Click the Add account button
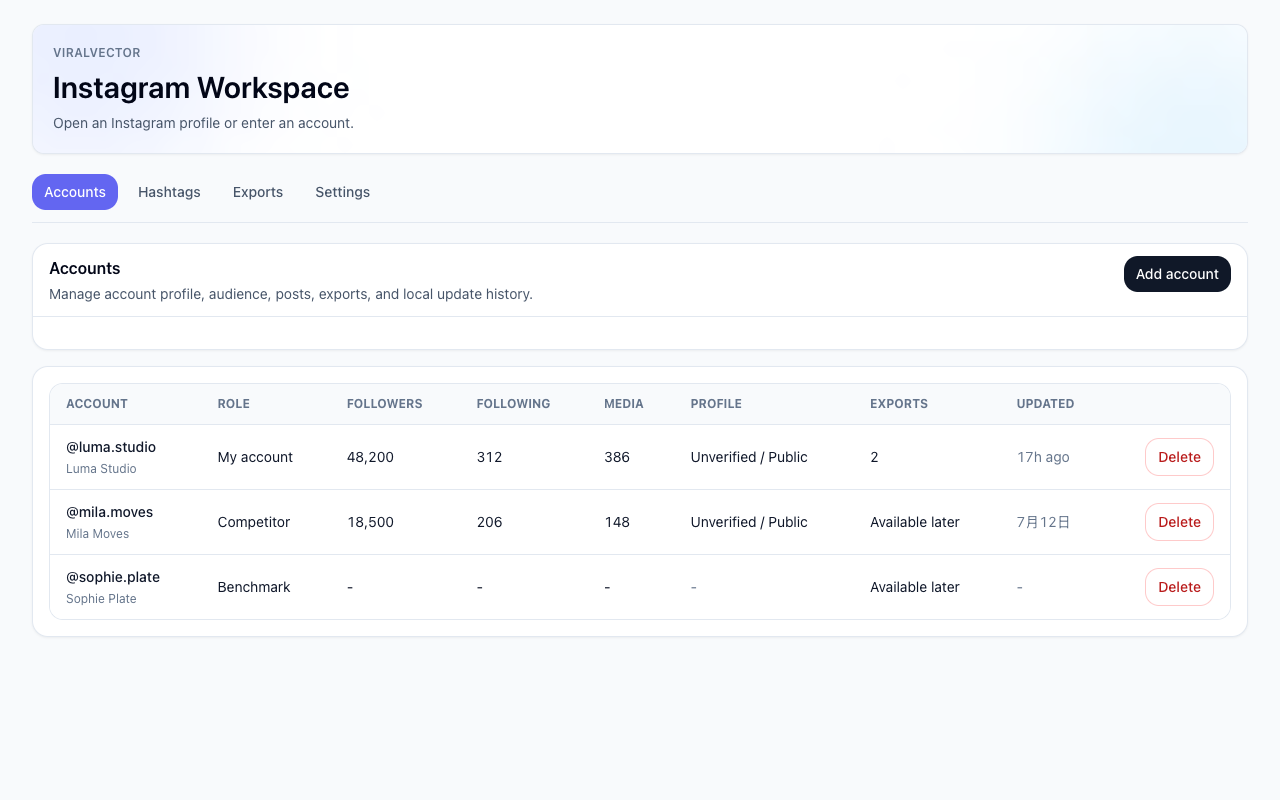This screenshot has height=800, width=1280. click(1177, 274)
